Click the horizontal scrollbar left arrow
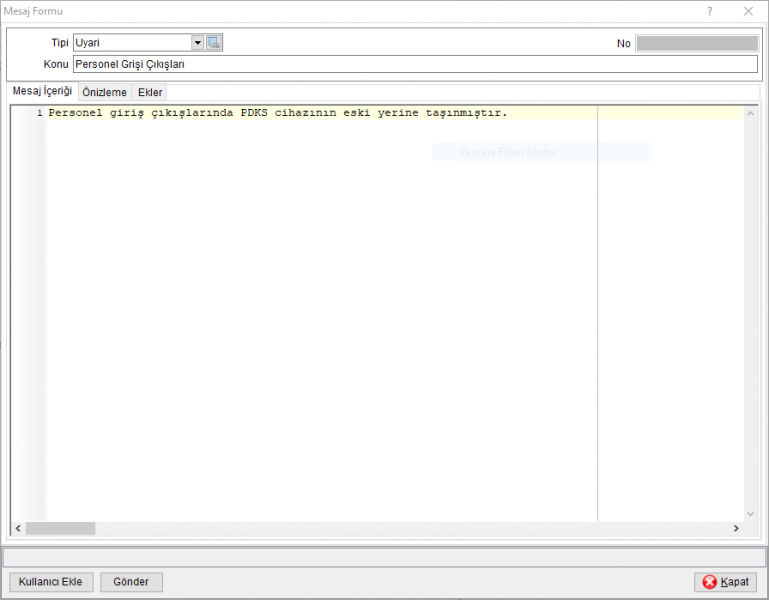This screenshot has width=769, height=600. point(18,528)
